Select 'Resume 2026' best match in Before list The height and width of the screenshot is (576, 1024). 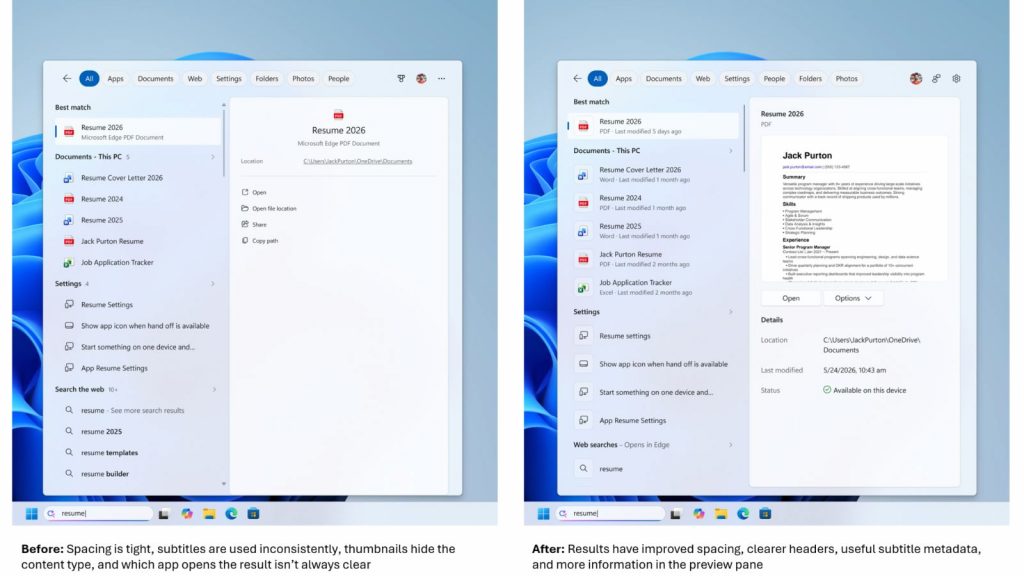tap(138, 132)
